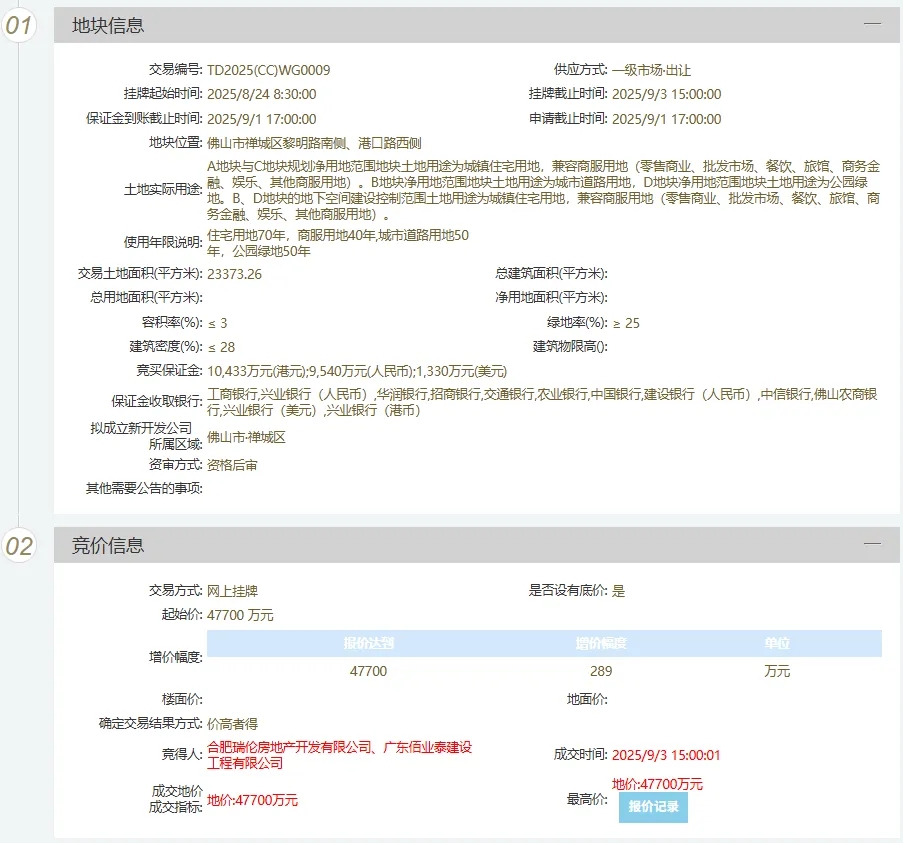The width and height of the screenshot is (903, 843).
Task: Click the red land price above 报价记录
Action: click(x=657, y=784)
